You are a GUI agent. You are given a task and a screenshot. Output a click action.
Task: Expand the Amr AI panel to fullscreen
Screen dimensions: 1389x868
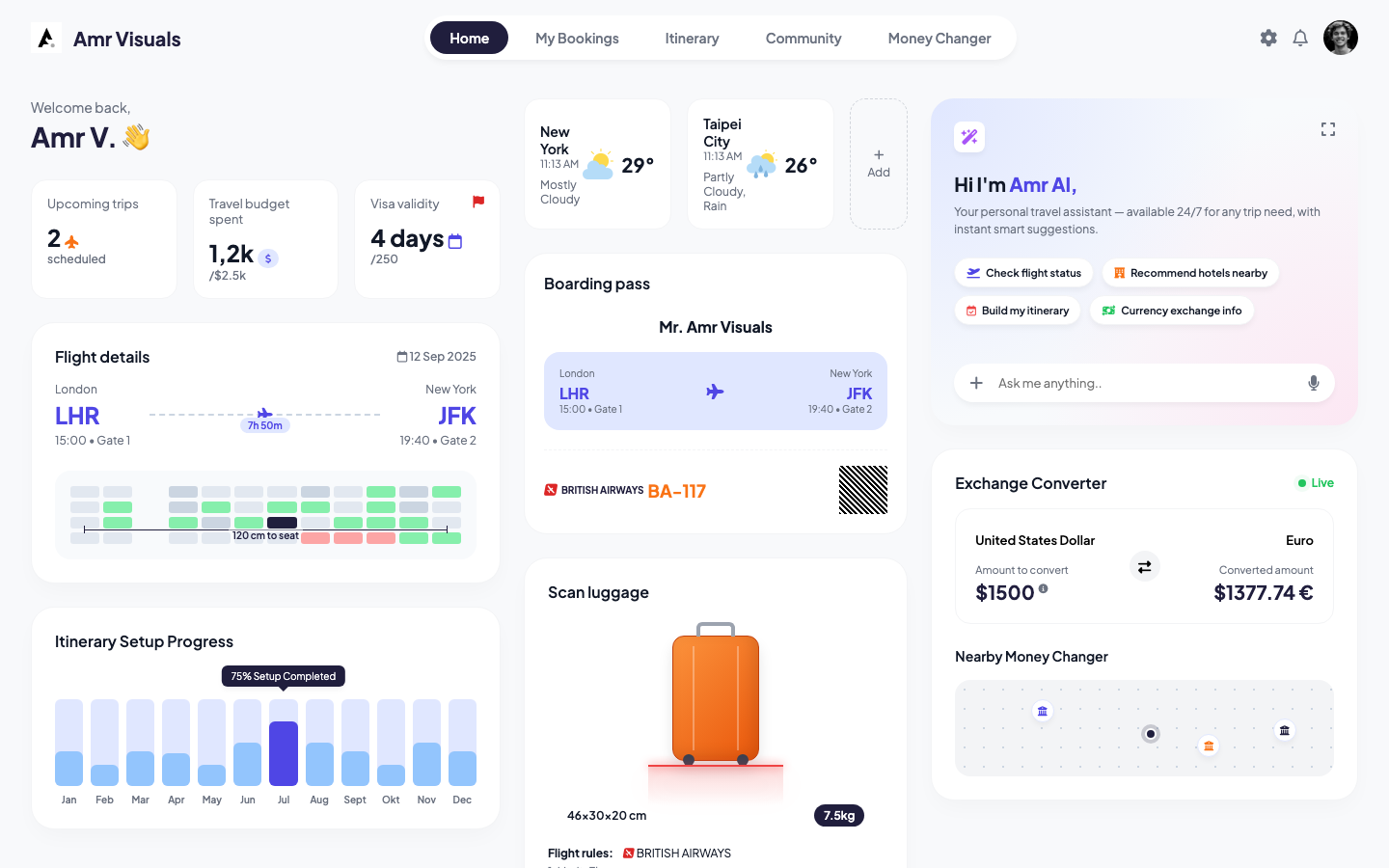tap(1328, 129)
